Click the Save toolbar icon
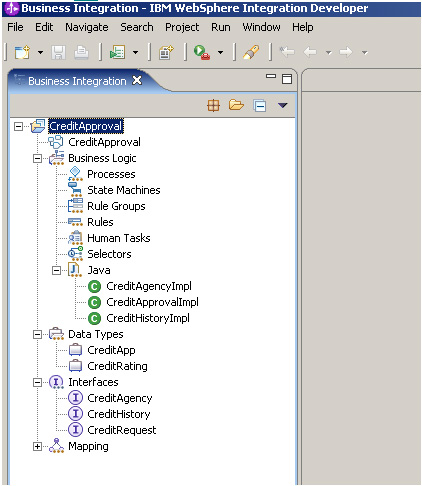The width and height of the screenshot is (422, 486). (x=58, y=52)
